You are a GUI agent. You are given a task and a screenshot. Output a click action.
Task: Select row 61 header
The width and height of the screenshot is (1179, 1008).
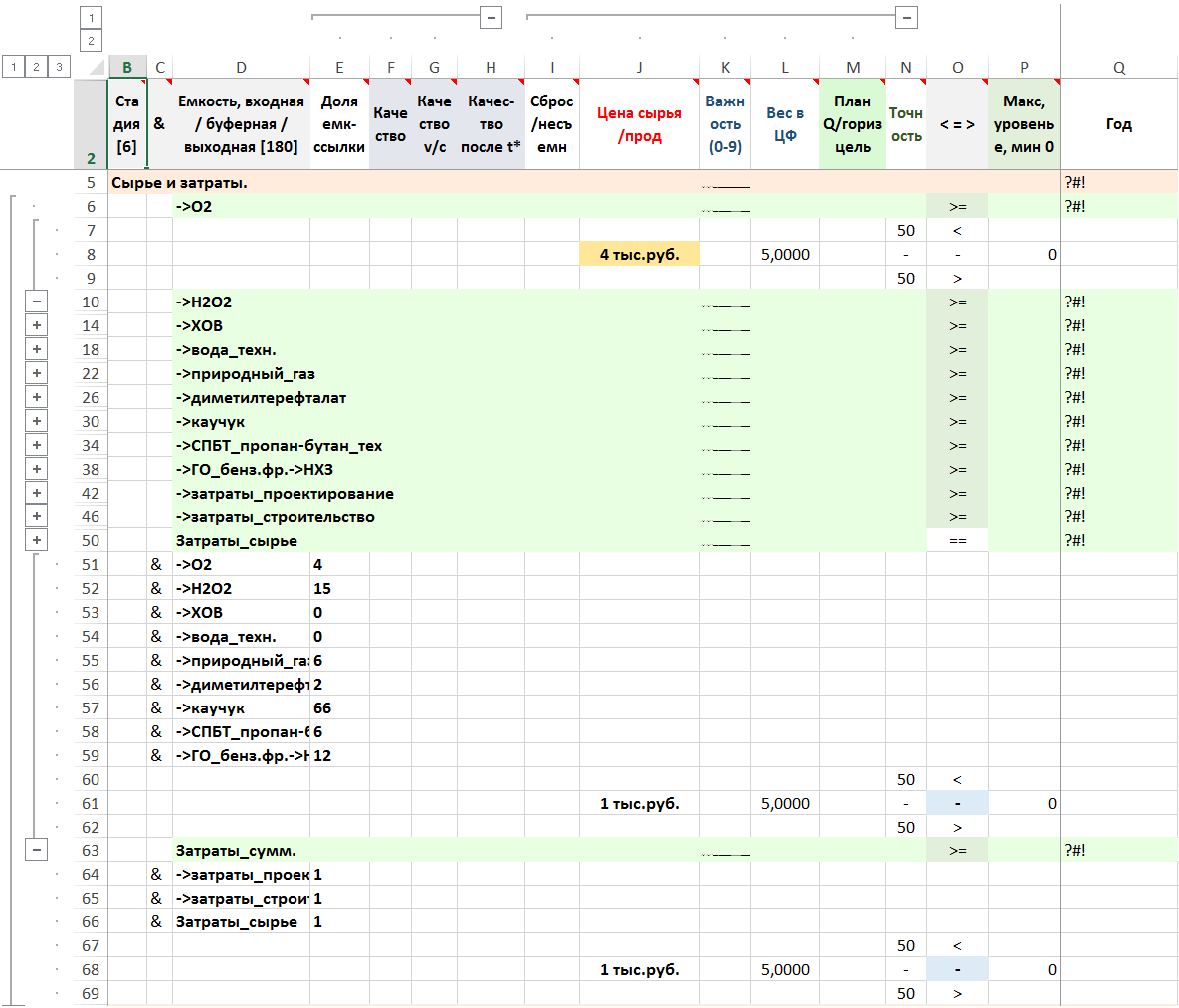pos(91,803)
